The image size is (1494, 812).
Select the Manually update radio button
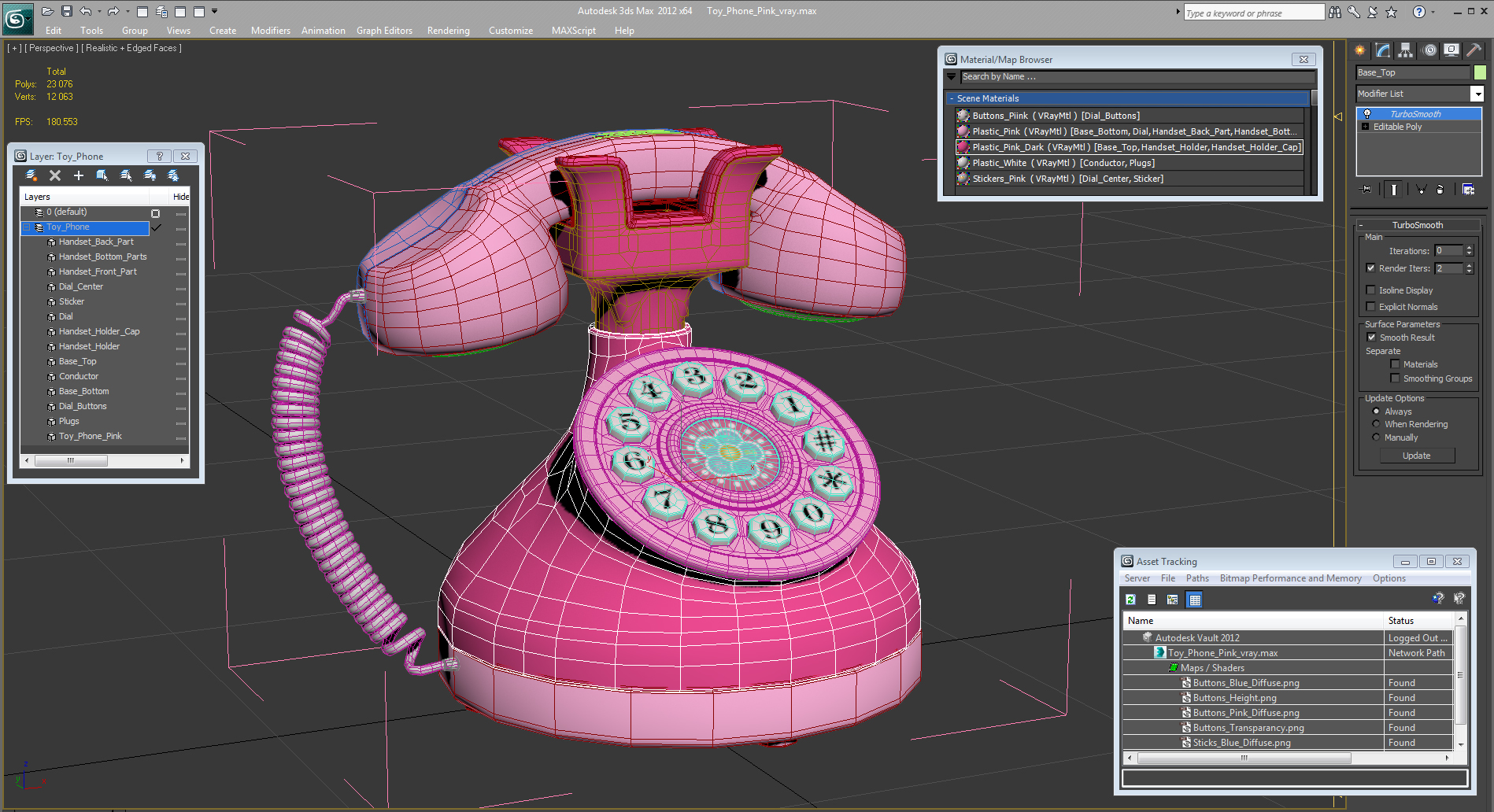1376,437
